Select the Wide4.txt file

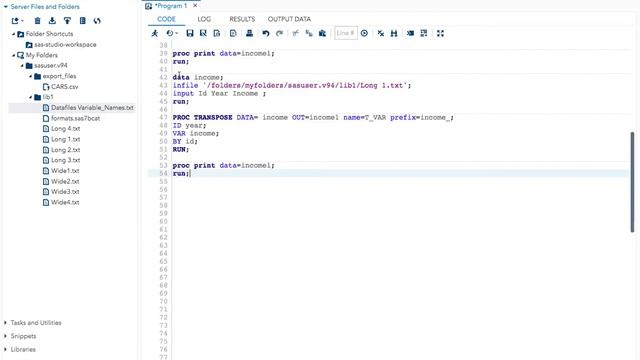coord(61,202)
